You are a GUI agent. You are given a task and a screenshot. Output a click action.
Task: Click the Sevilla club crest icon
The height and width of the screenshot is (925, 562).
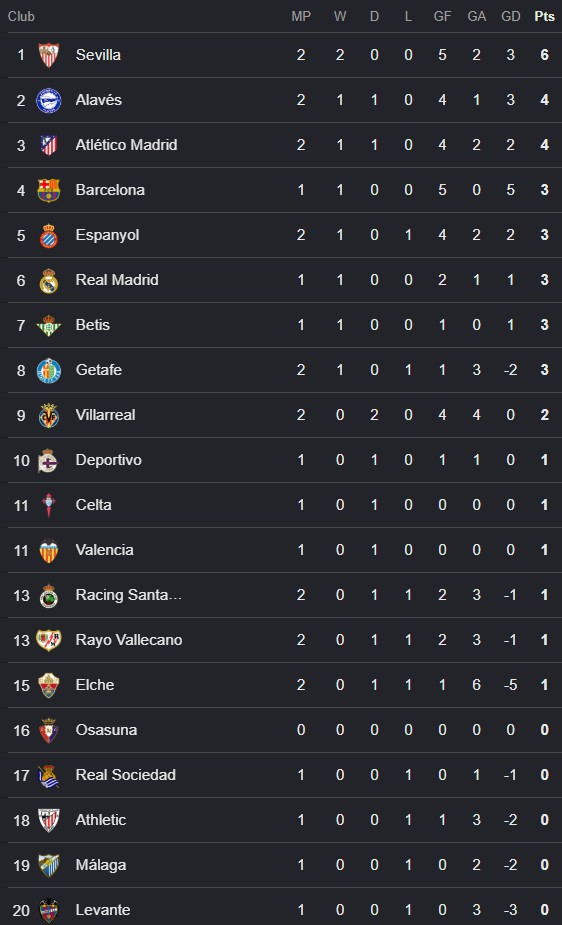tap(48, 55)
